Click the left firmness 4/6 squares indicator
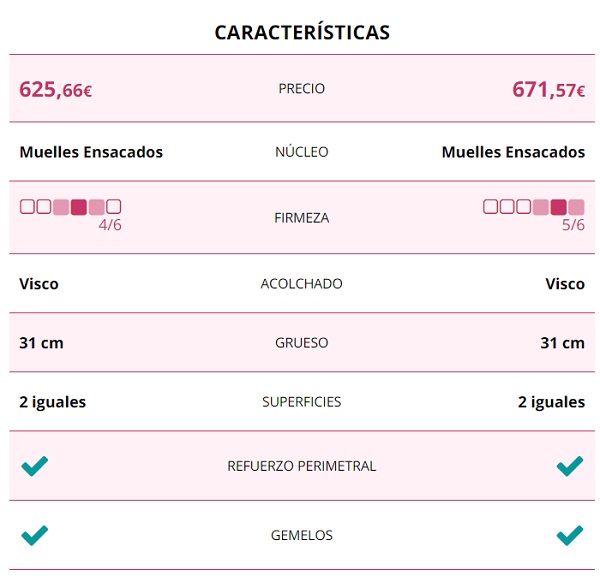This screenshot has height=582, width=600. tap(71, 207)
